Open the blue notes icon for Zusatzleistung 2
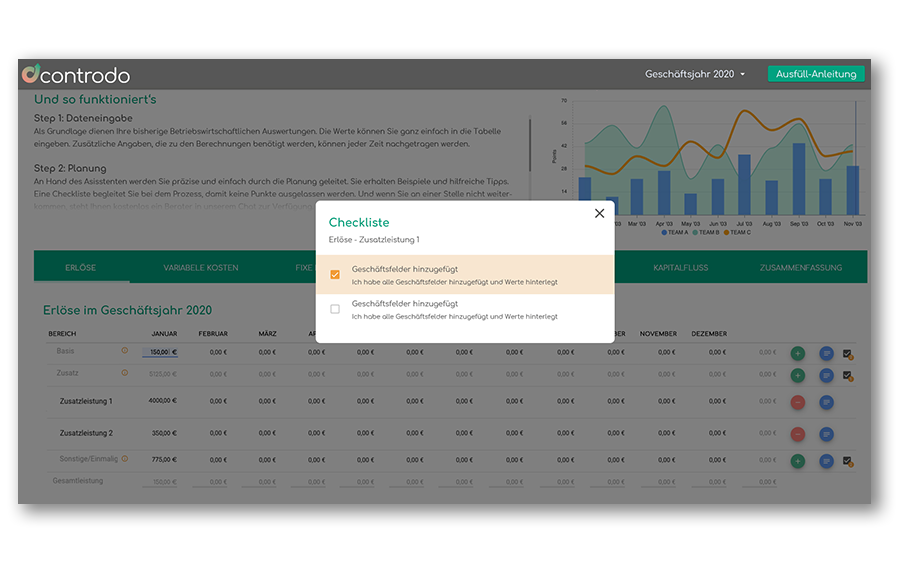 [826, 434]
